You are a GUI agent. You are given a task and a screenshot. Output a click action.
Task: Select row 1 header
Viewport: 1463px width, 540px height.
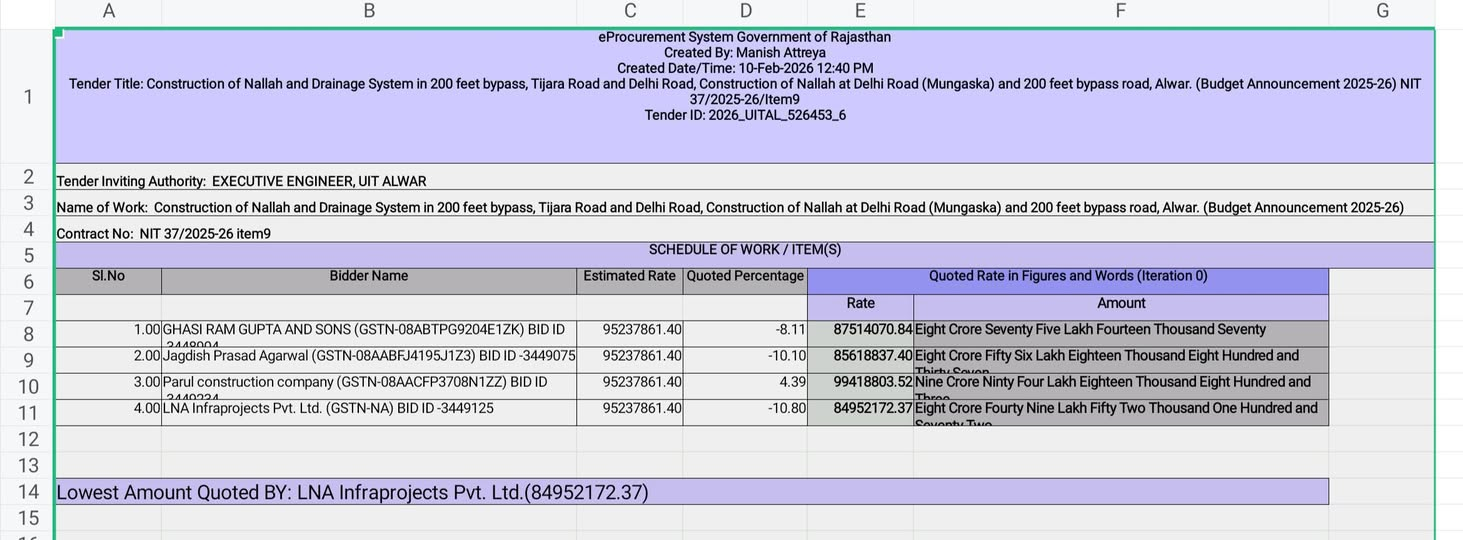[x=28, y=97]
